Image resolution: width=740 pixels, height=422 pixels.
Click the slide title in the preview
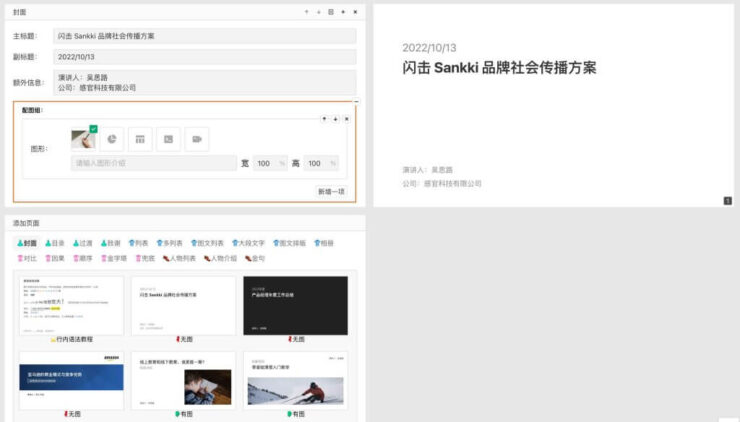coord(499,68)
